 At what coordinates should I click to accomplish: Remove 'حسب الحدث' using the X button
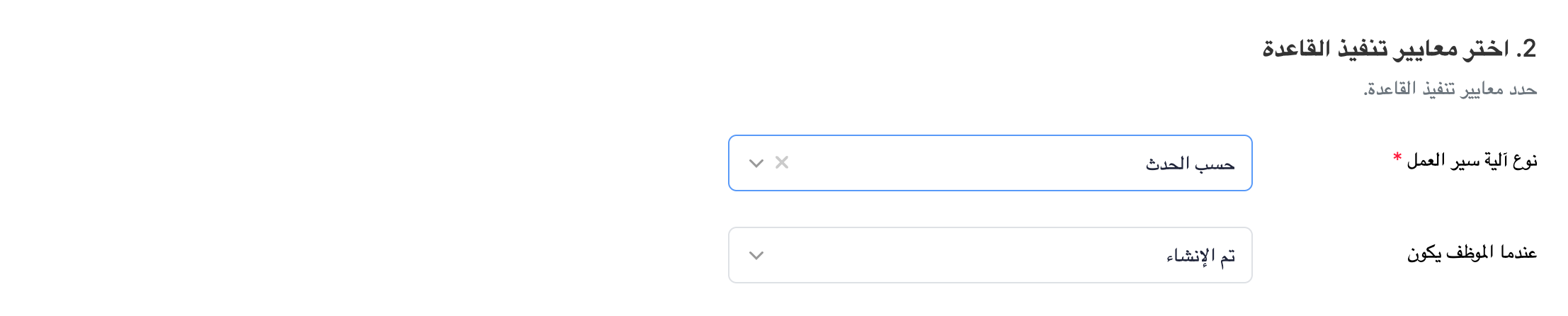(782, 163)
